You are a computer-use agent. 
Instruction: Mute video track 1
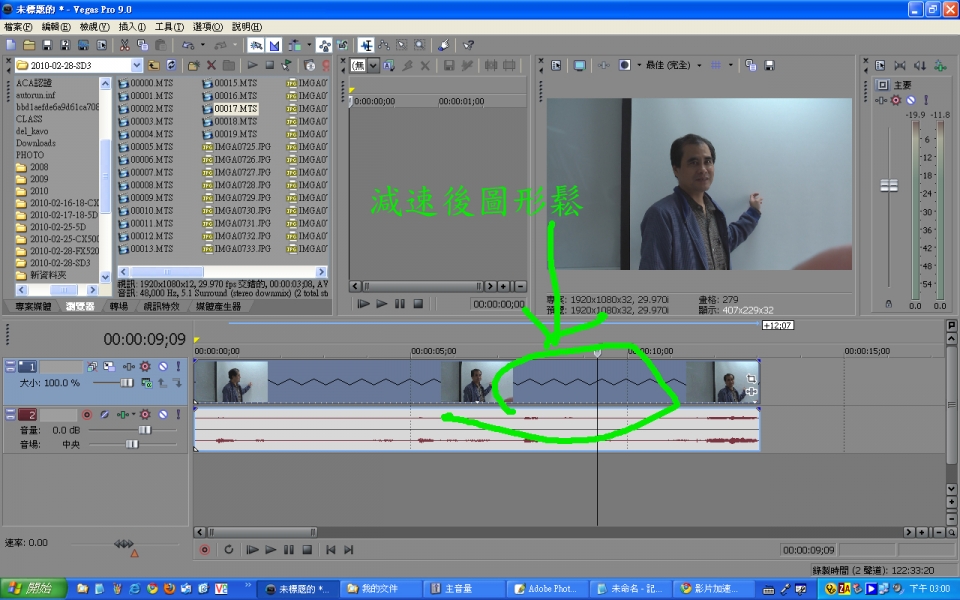(162, 367)
